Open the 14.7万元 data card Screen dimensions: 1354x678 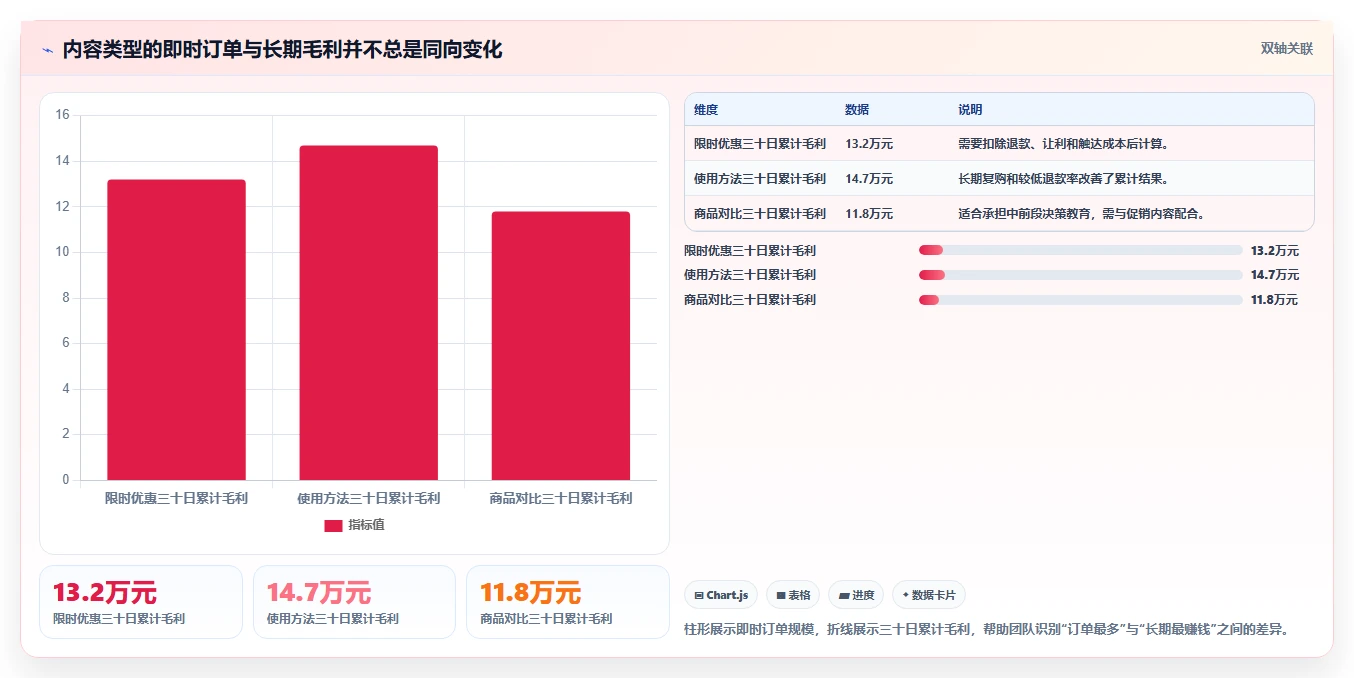click(x=354, y=602)
